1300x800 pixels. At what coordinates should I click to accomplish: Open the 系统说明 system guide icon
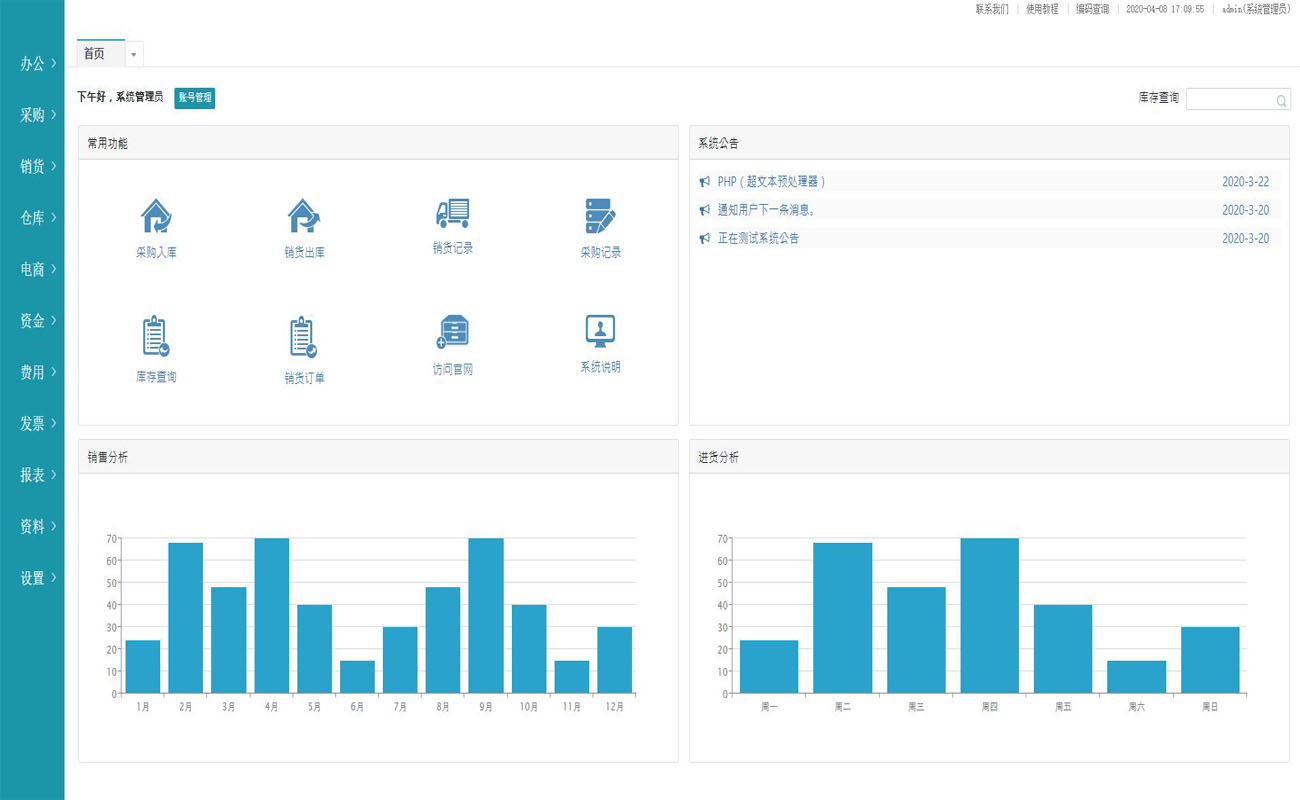coord(600,330)
